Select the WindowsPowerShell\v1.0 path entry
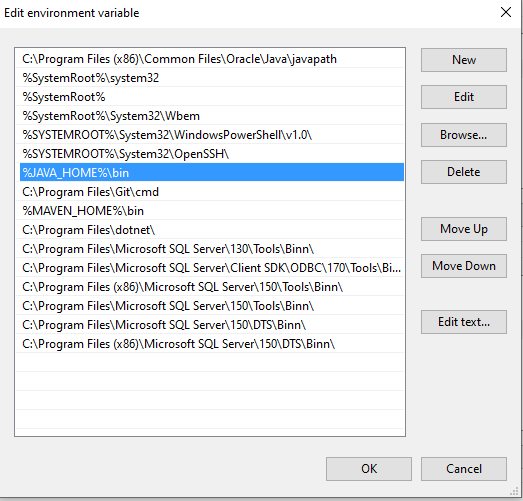Screen dimensions: 523x501 point(211,135)
